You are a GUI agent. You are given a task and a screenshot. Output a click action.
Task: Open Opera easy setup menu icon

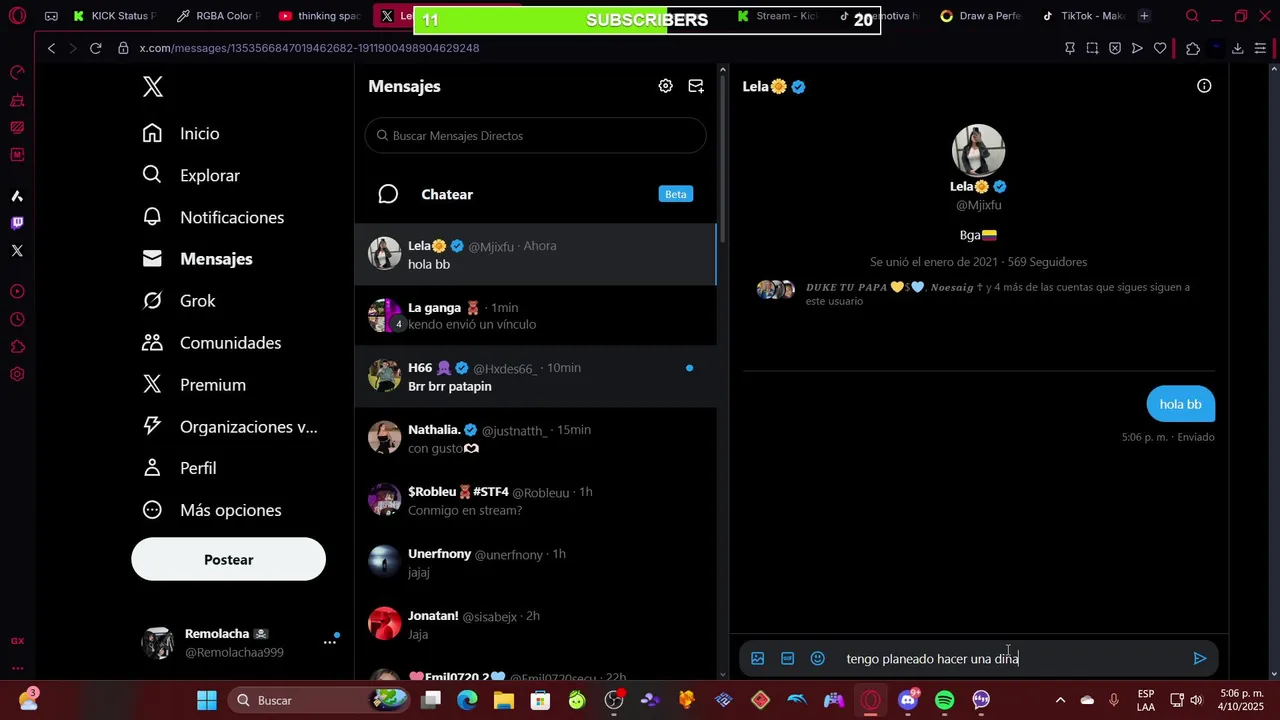(1261, 48)
